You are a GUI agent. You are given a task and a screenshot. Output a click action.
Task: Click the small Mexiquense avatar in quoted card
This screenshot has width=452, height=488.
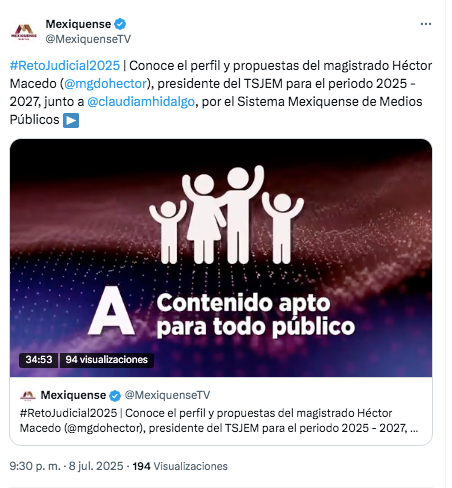click(28, 395)
